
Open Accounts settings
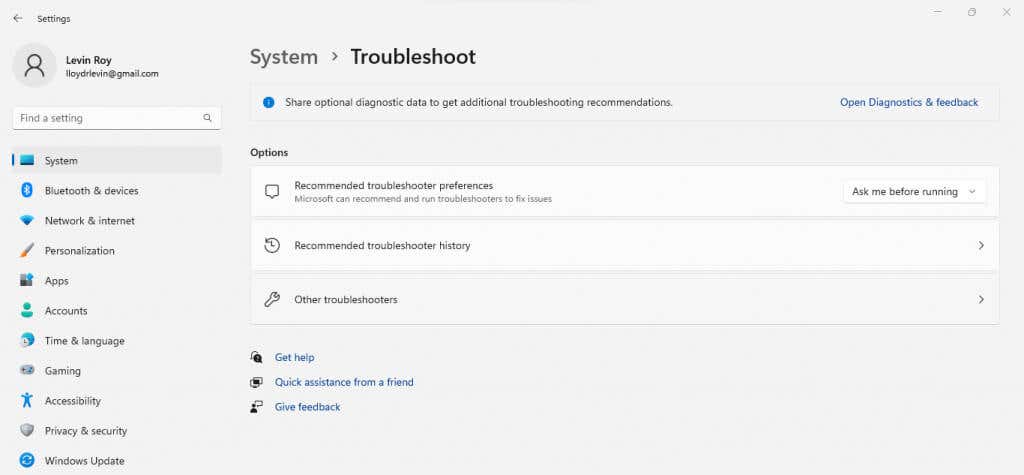(x=117, y=310)
